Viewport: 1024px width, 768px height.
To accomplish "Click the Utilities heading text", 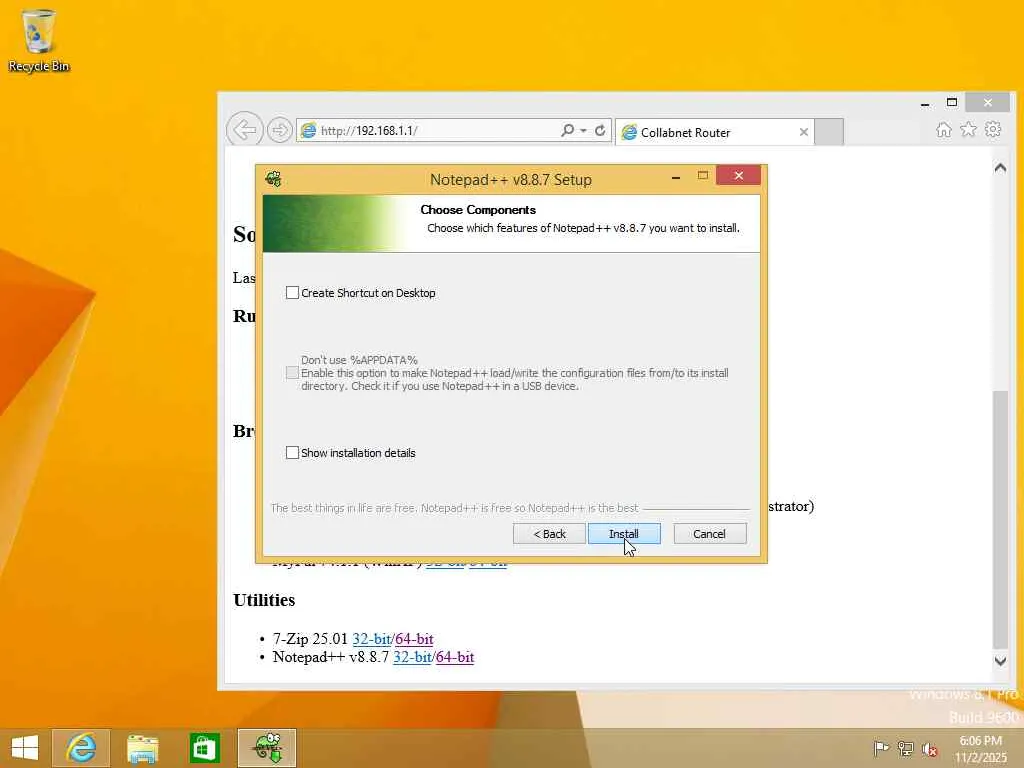I will pos(264,600).
